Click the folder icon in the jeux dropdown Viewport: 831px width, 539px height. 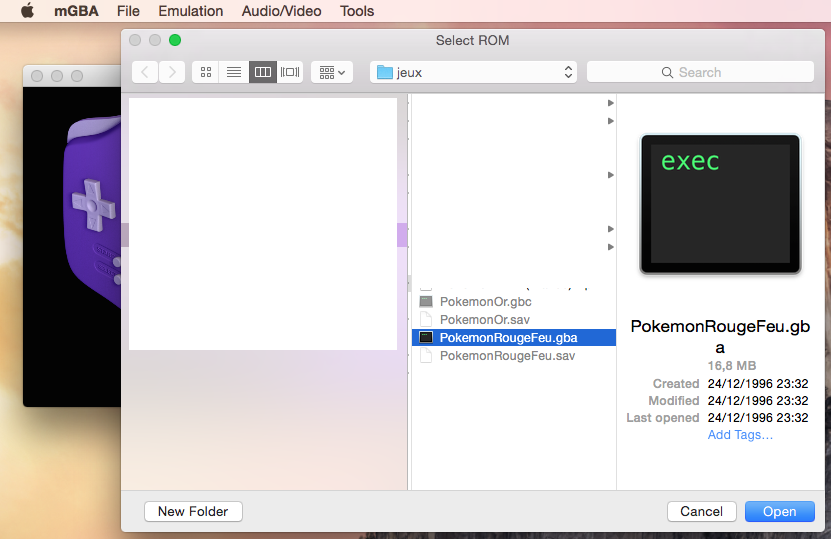tap(385, 72)
